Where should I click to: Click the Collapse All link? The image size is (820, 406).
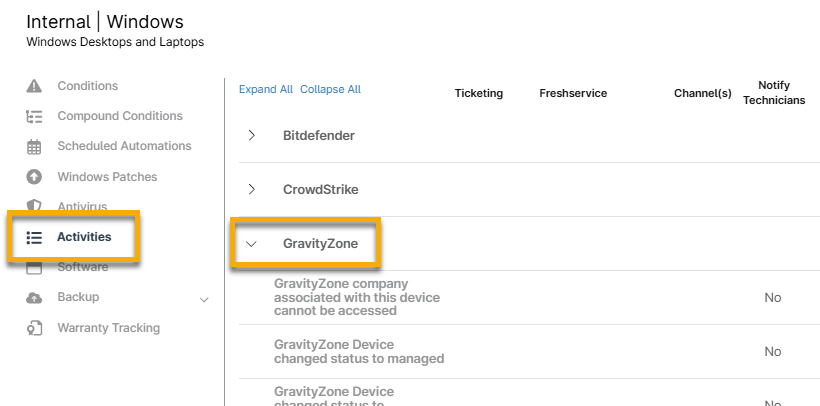coord(330,89)
